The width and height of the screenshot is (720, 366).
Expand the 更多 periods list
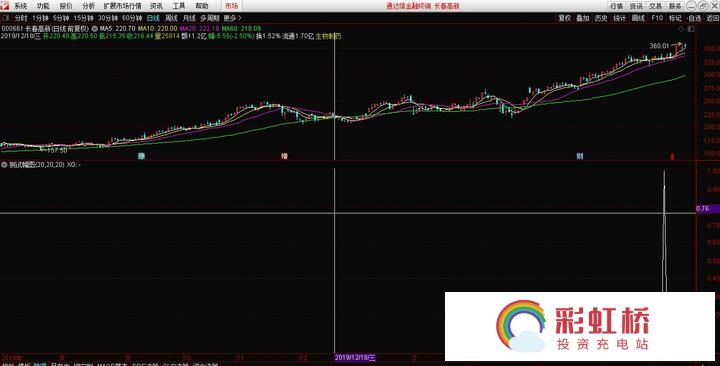[232, 18]
